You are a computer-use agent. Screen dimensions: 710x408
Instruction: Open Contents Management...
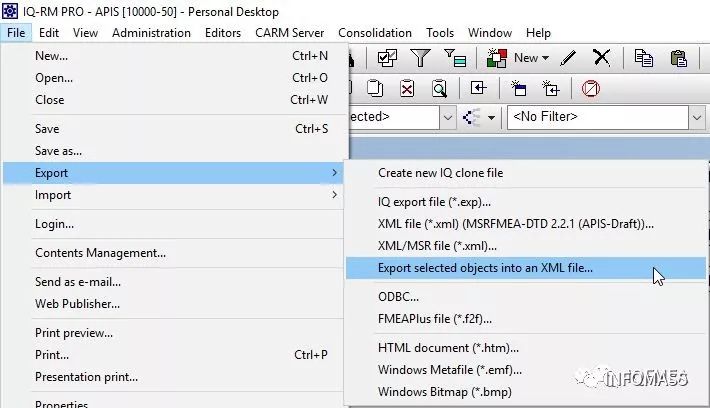click(x=175, y=253)
